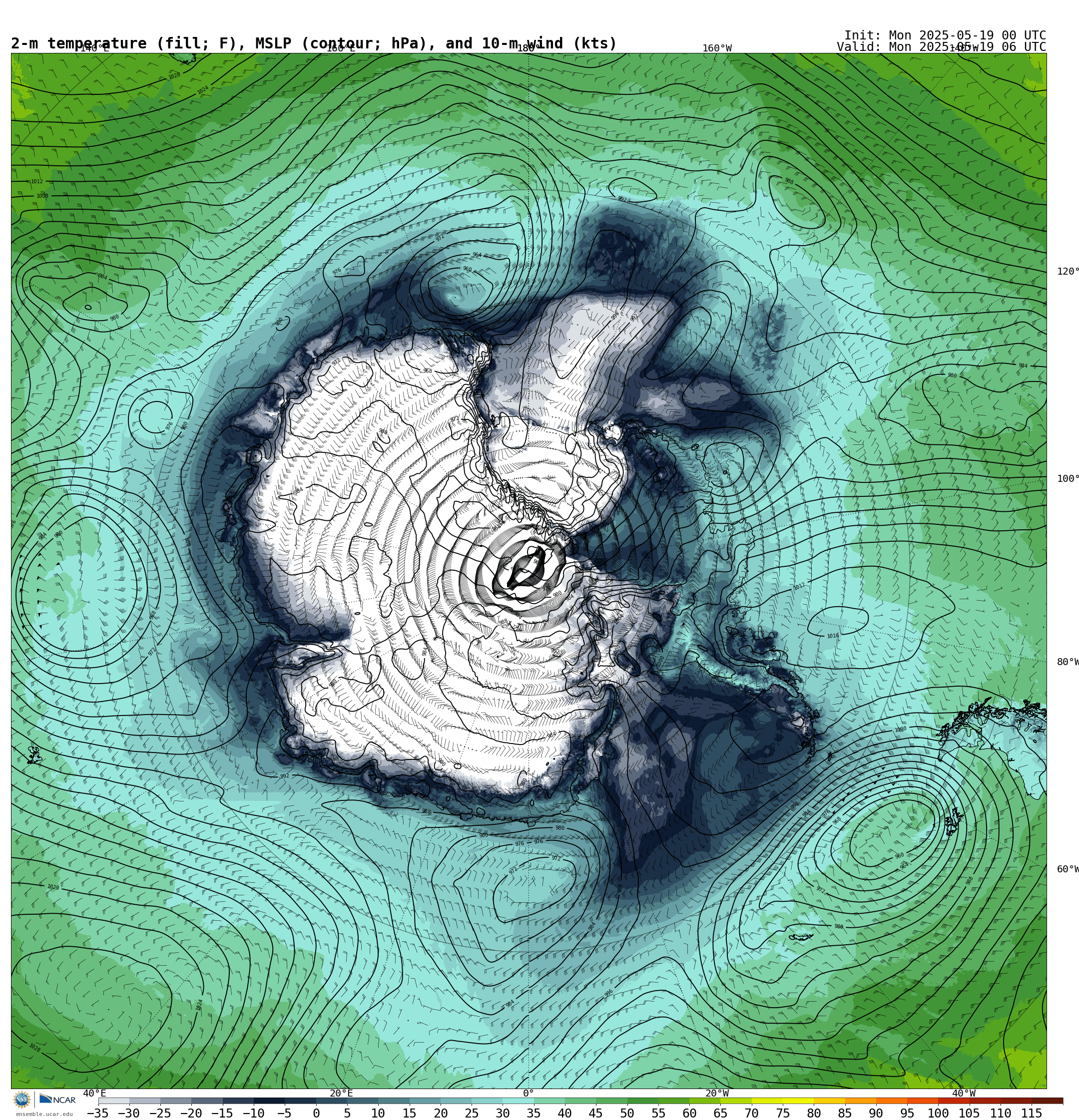
Task: Click the 100 colorbar tick label
Action: tap(938, 1113)
